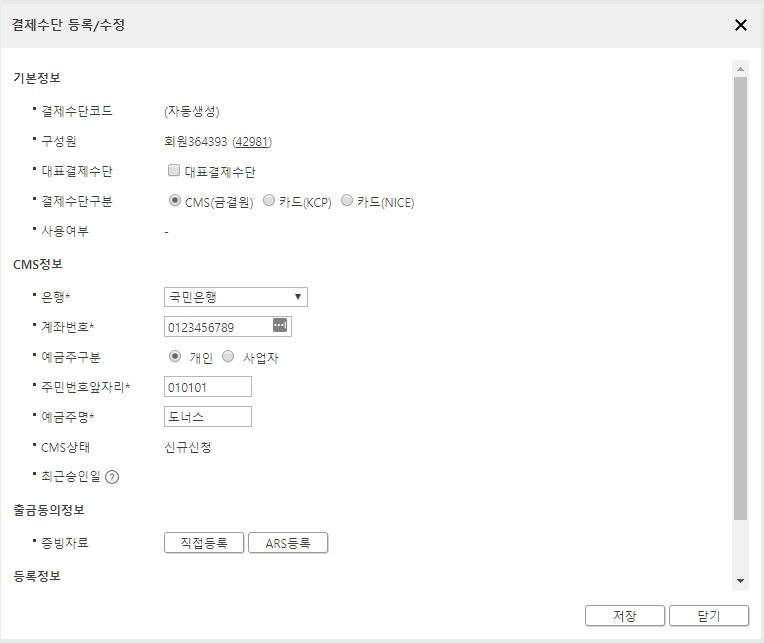Check the 대표결제수단 checkbox
The height and width of the screenshot is (643, 764).
click(174, 170)
